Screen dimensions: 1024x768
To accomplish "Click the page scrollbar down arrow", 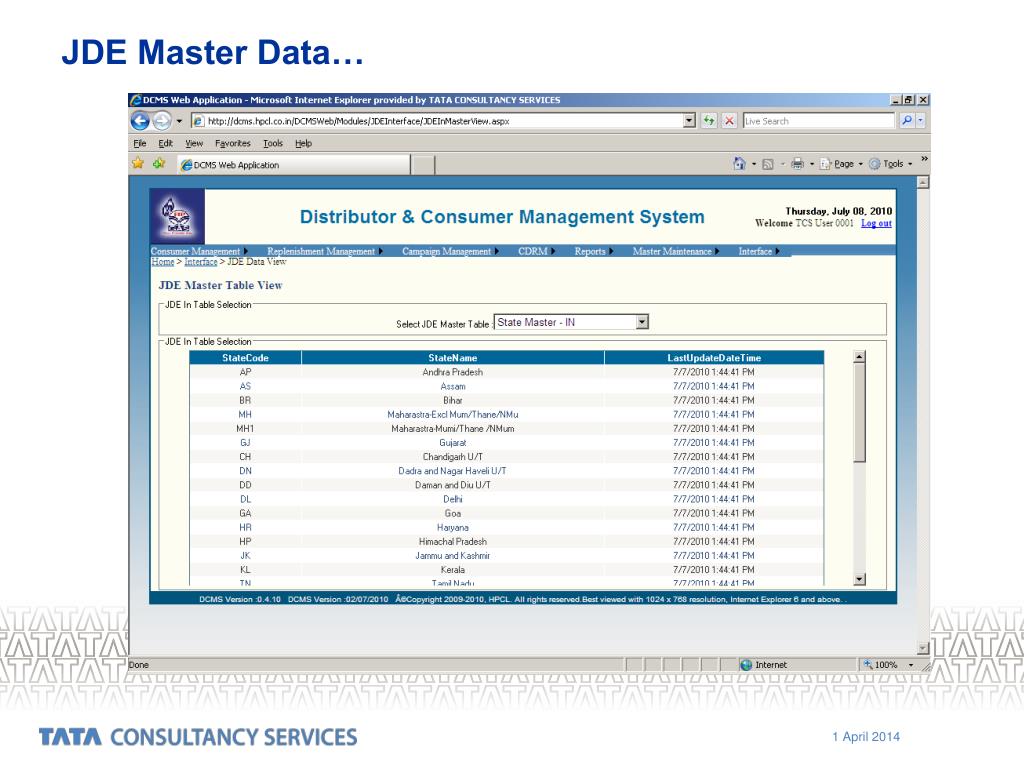I will [x=923, y=648].
